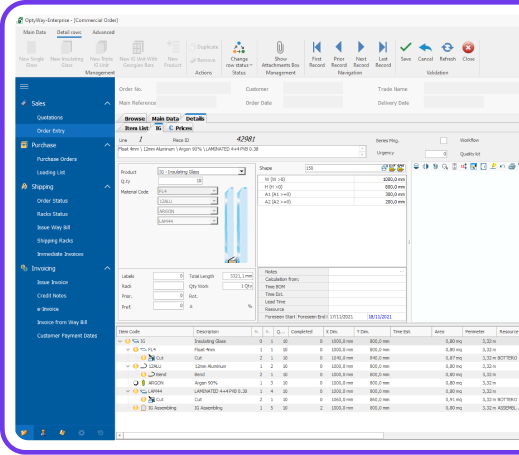Go to the First Record
The height and width of the screenshot is (455, 519).
click(x=317, y=47)
